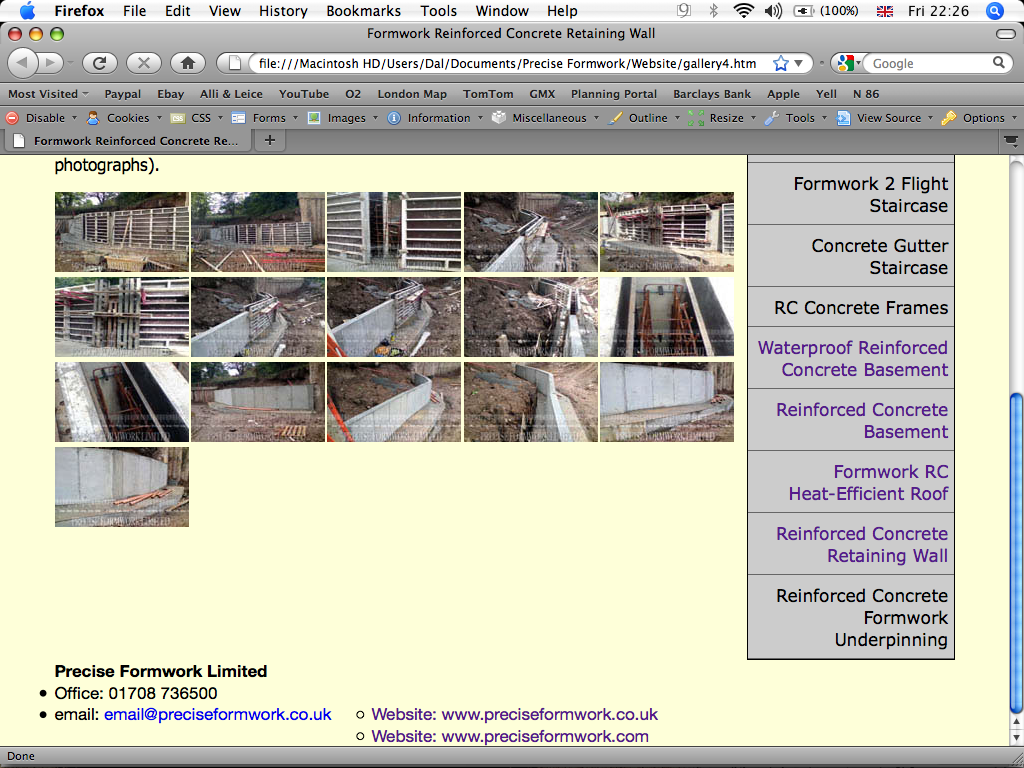Screen dimensions: 1024x768
Task: Click the scroll down arrow at scrollbar bottom
Action: coord(1017,738)
